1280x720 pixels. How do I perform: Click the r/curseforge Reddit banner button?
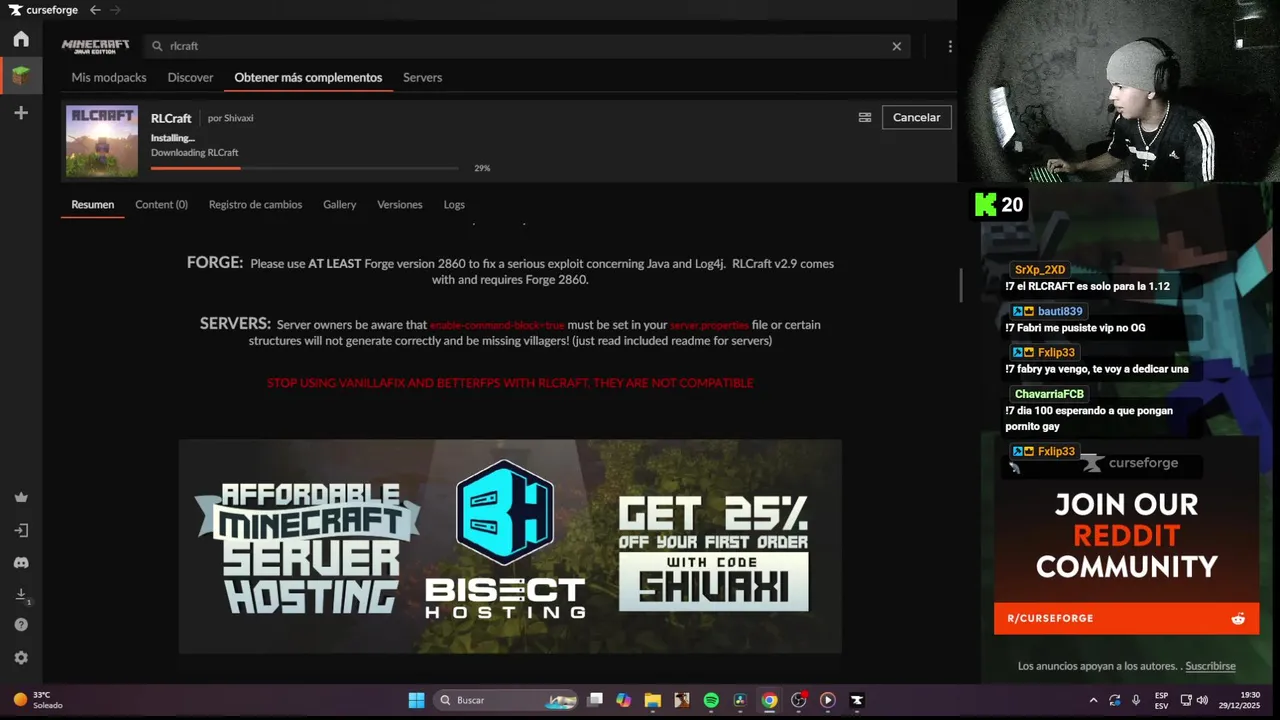1126,618
